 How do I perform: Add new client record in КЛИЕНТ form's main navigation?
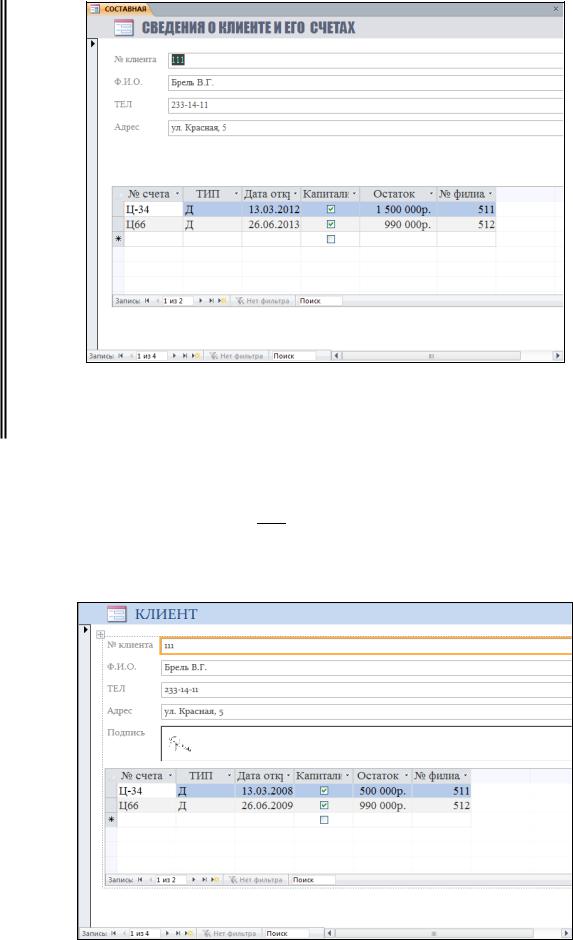(x=188, y=933)
